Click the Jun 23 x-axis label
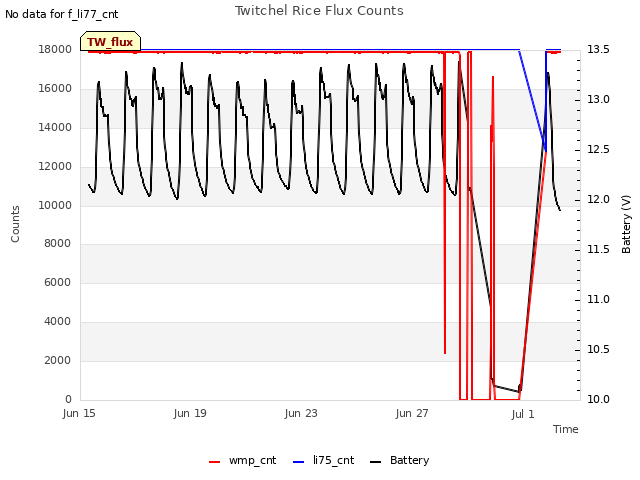 coord(301,413)
